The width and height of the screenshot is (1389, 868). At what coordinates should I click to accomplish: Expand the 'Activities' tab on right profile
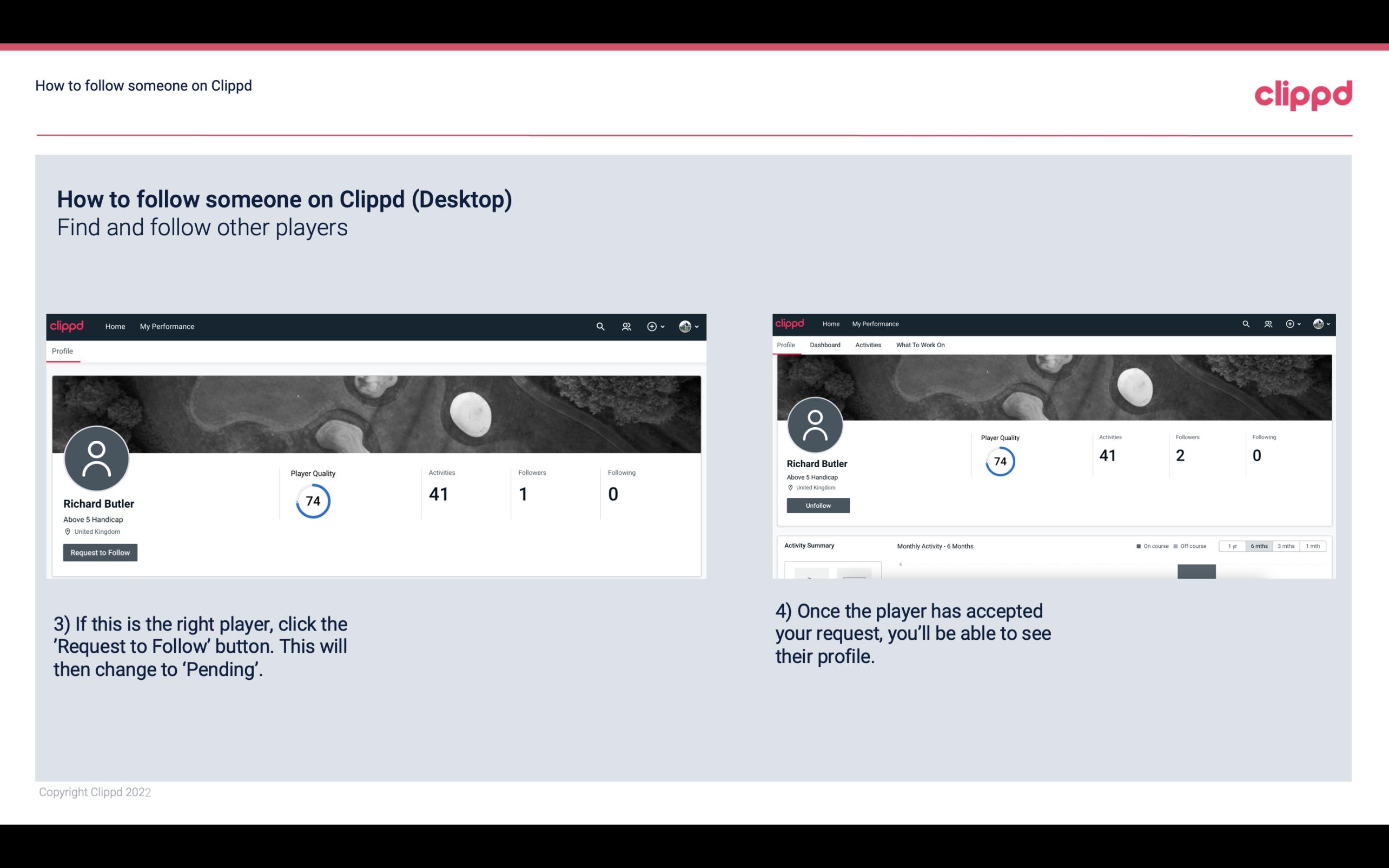point(867,345)
